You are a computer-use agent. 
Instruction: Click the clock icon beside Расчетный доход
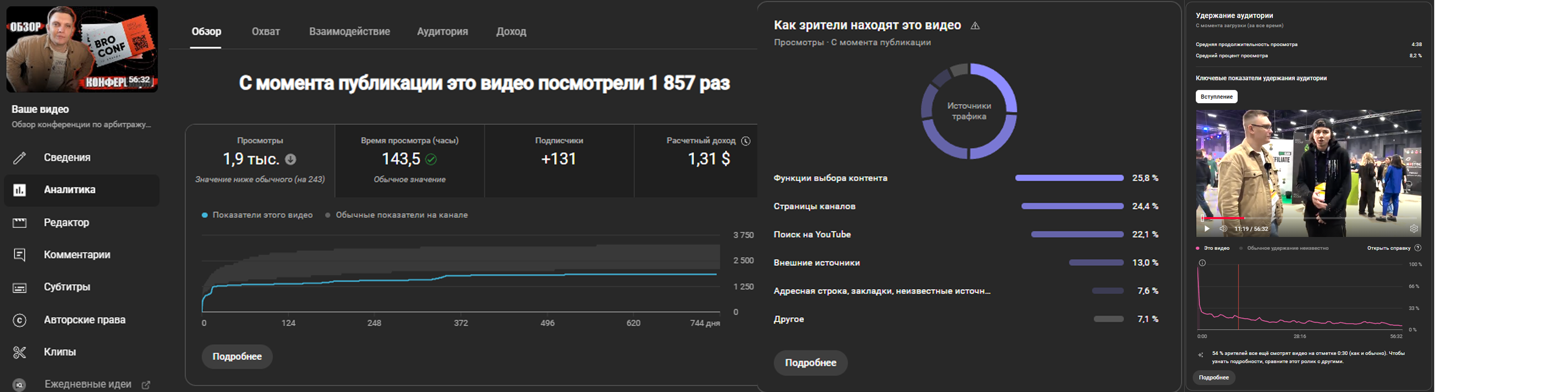[746, 141]
